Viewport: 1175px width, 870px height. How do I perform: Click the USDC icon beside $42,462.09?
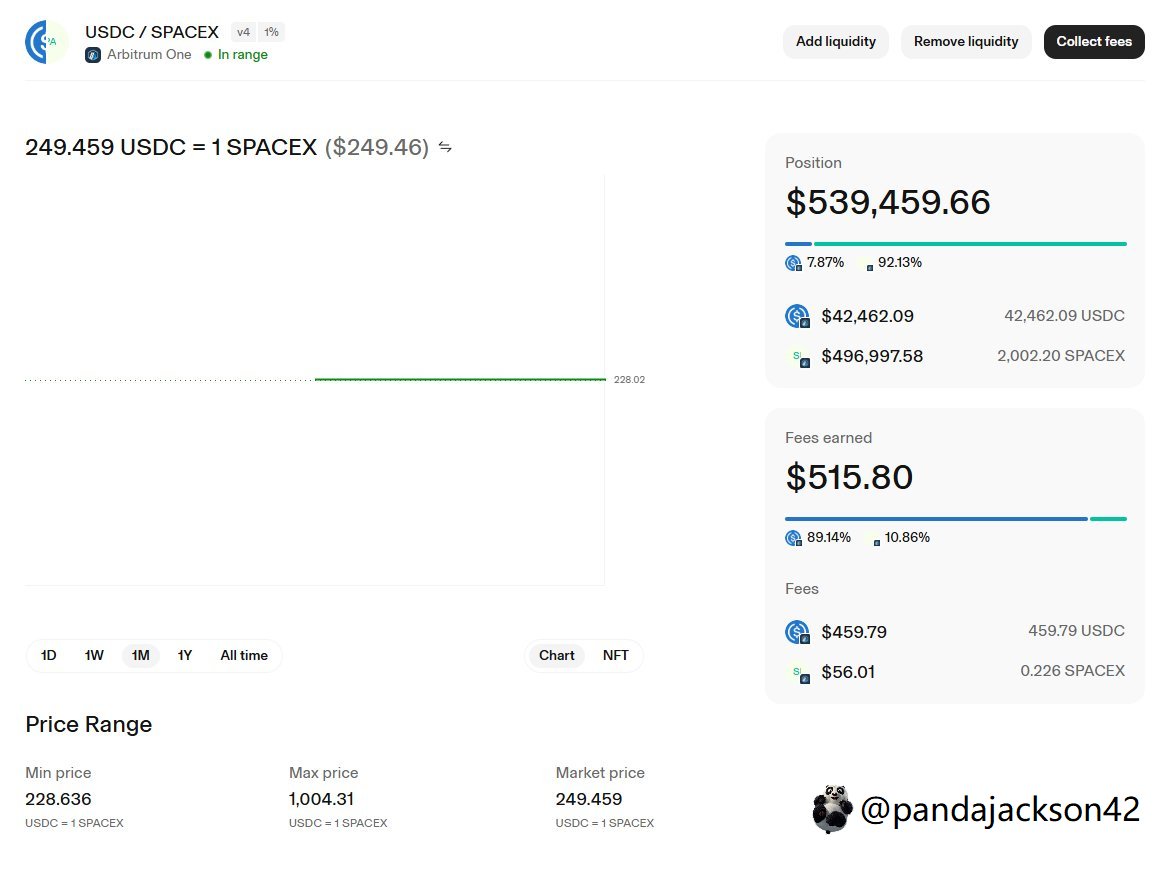tap(797, 316)
